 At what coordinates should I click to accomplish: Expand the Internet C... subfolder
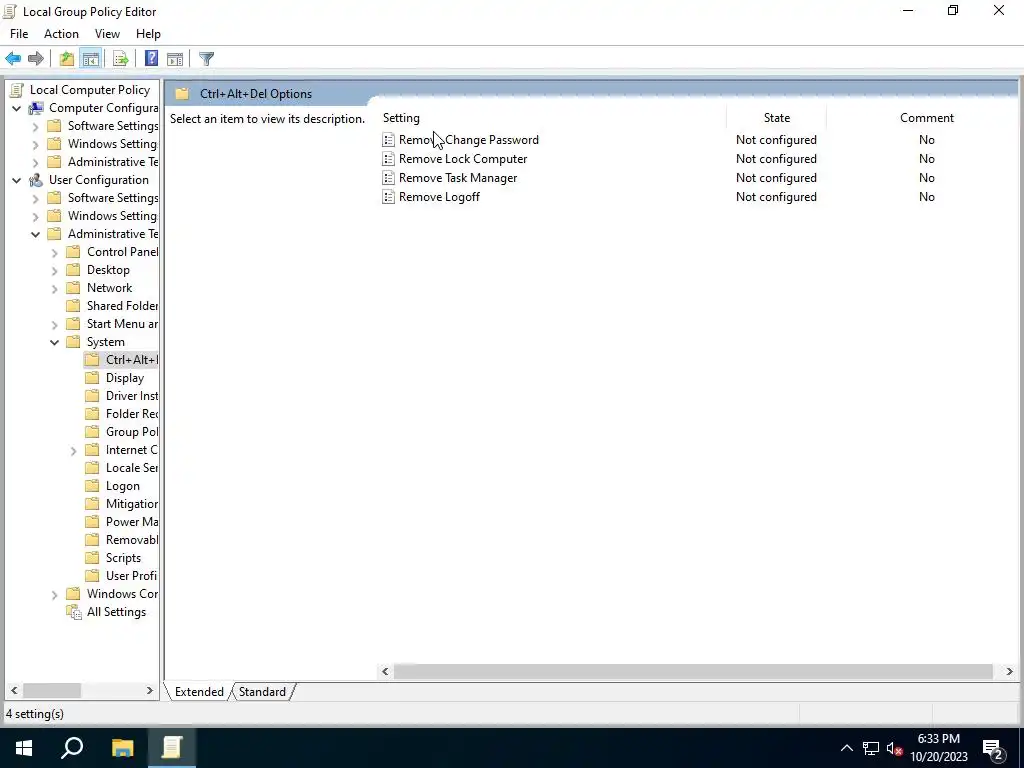pyautogui.click(x=74, y=451)
